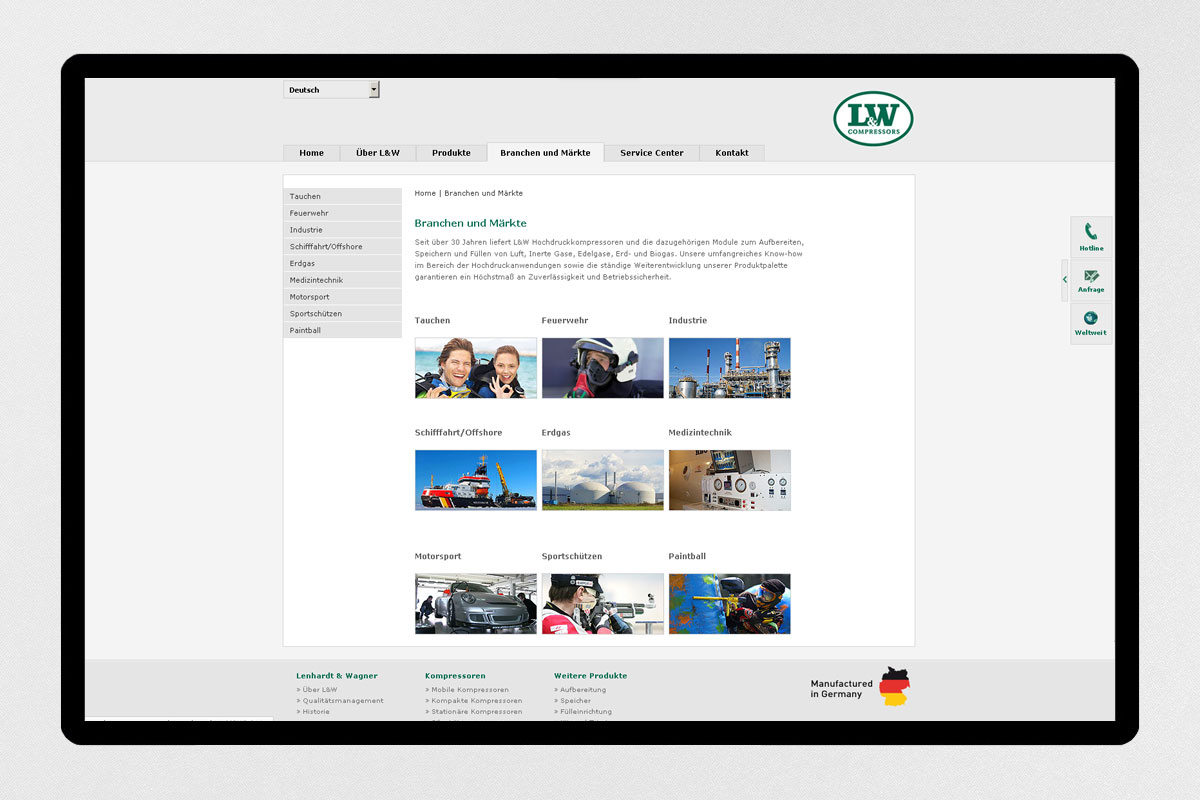
Task: Switch to the Service Center tab
Action: [x=651, y=153]
